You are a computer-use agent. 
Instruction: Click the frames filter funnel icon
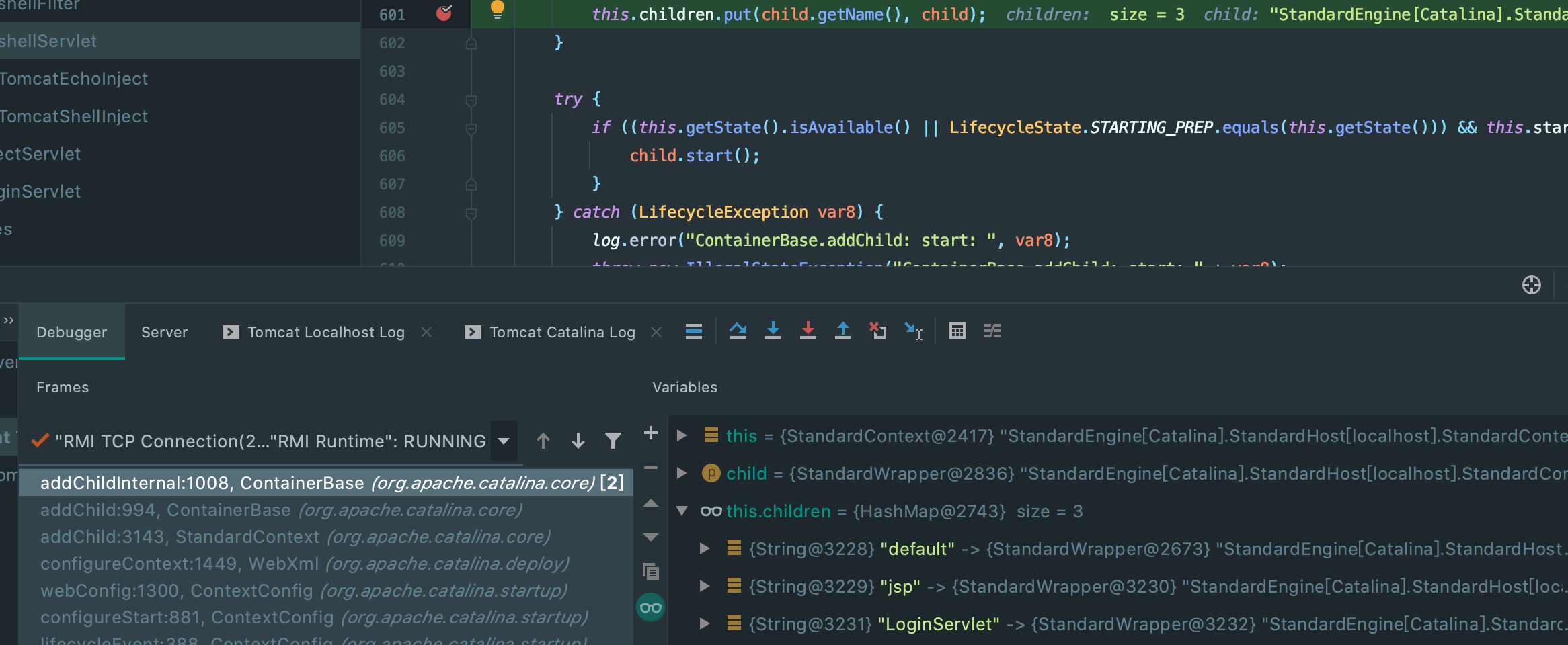tap(613, 441)
